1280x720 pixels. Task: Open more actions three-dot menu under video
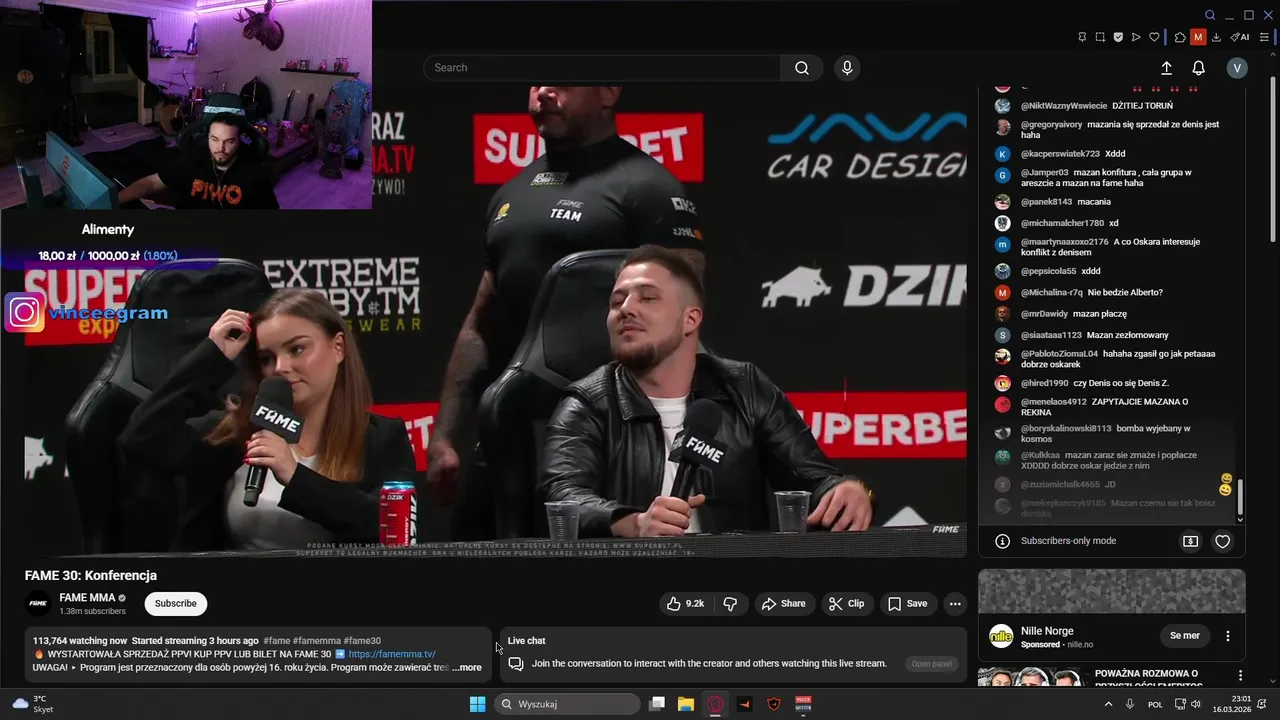pos(955,604)
